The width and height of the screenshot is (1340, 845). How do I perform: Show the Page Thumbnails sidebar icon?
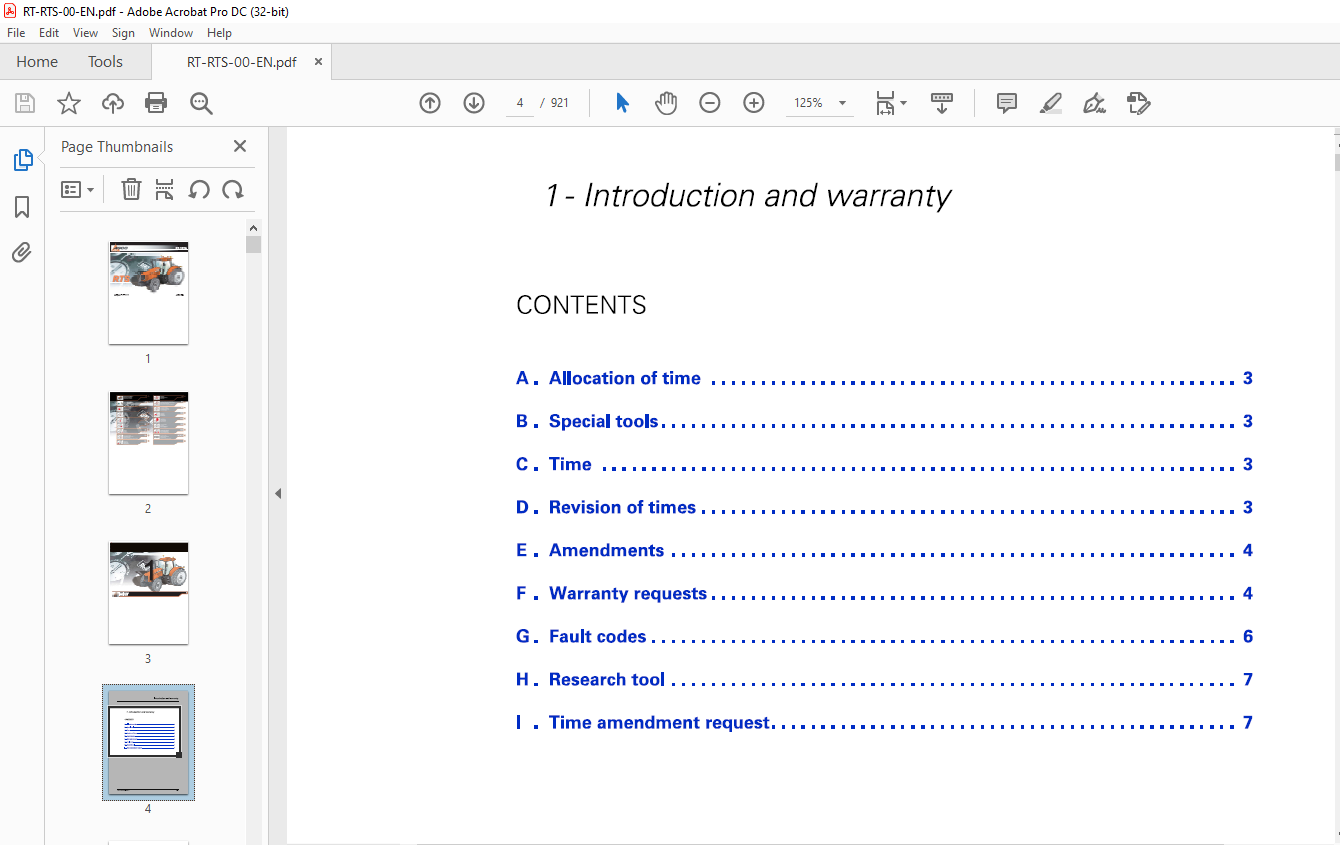(x=22, y=160)
